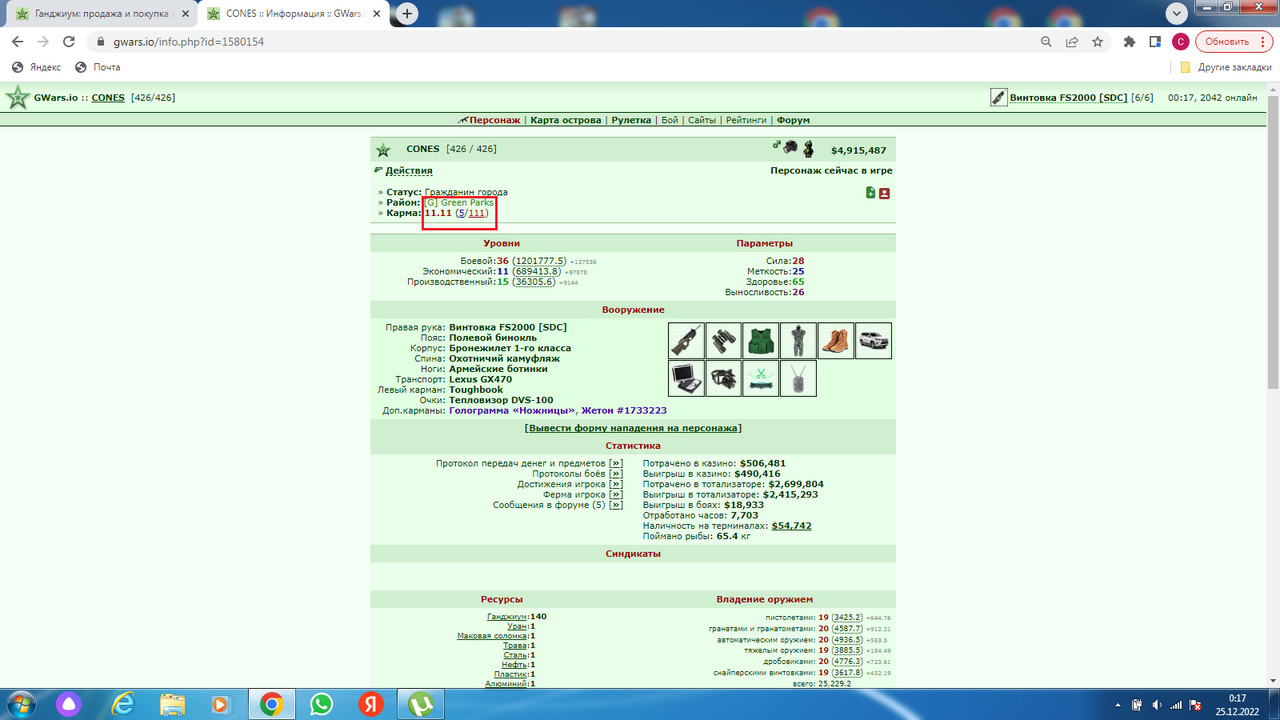The width and height of the screenshot is (1280, 720).
Task: Open WhatsApp from the taskbar
Action: (321, 704)
